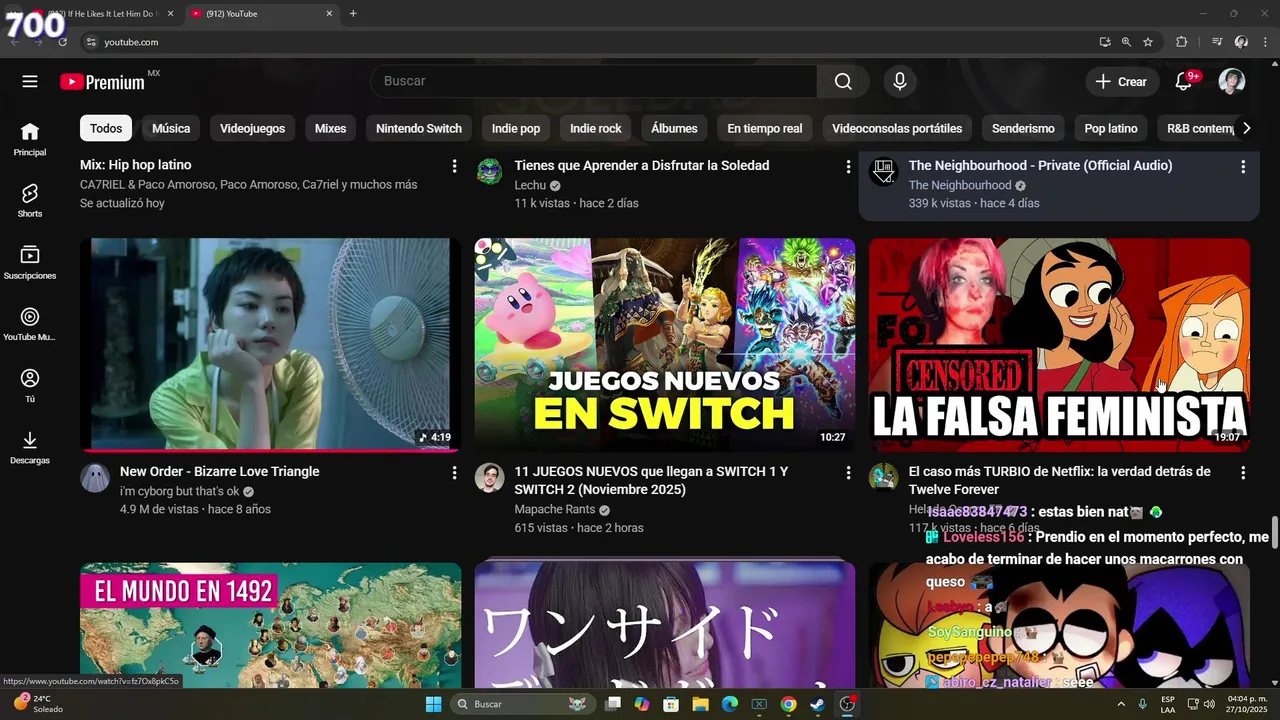Open 'El caso más TURBIO de Netflix' title
The height and width of the screenshot is (720, 1280).
1059,480
